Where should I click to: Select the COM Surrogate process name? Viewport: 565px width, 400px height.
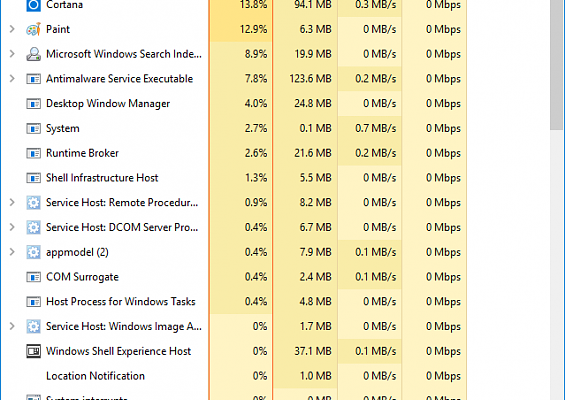(x=82, y=277)
